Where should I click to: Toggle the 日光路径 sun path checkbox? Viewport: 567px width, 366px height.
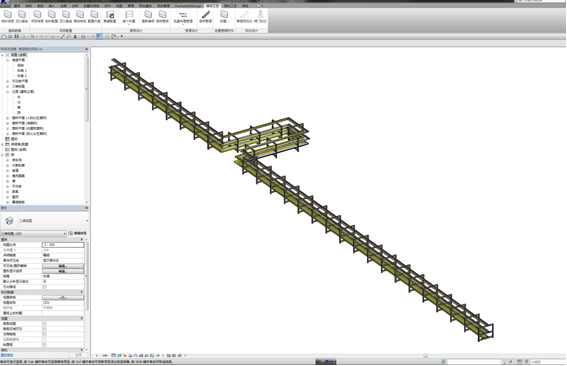[44, 287]
